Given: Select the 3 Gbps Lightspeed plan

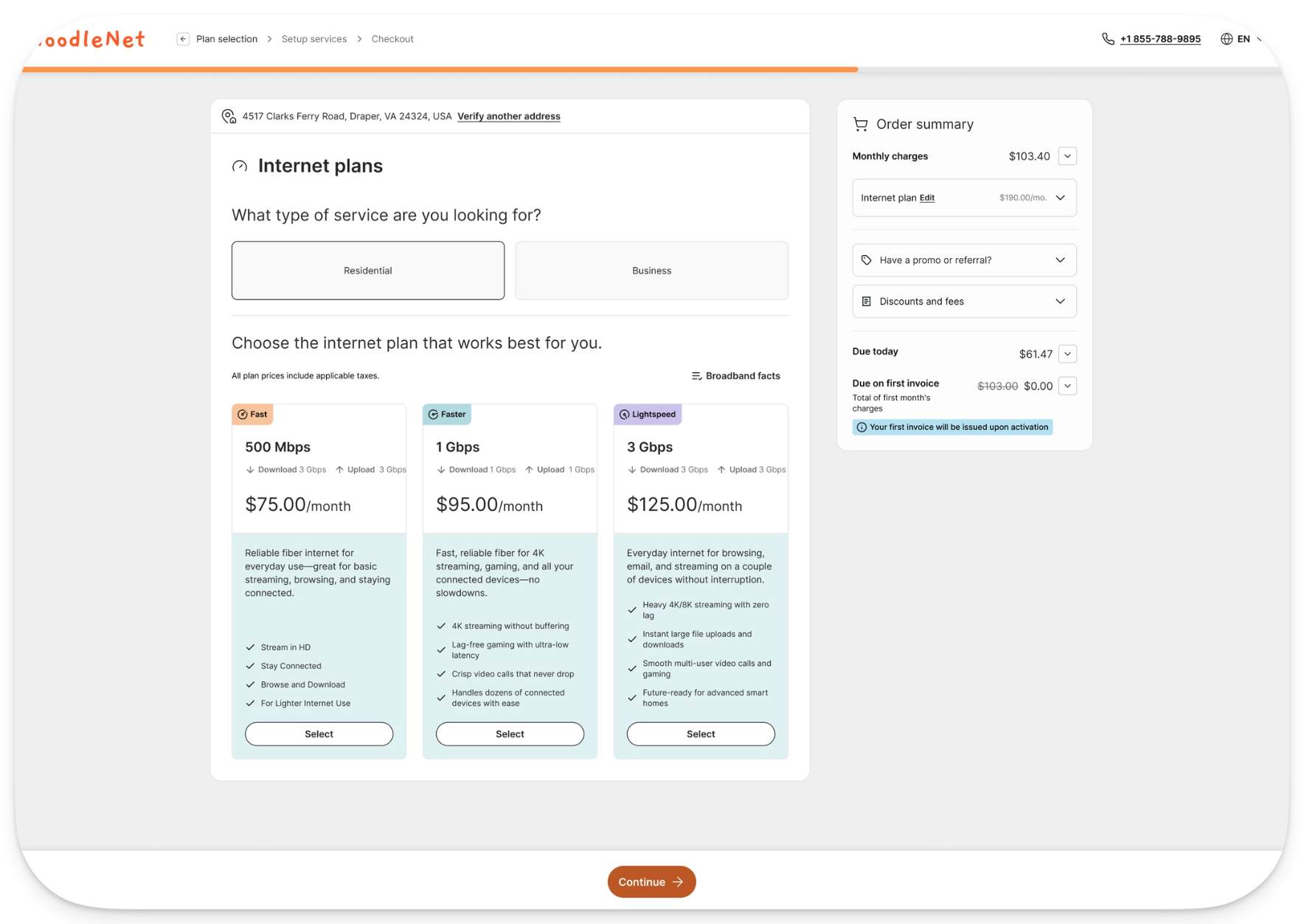Looking at the screenshot, I should (x=701, y=734).
